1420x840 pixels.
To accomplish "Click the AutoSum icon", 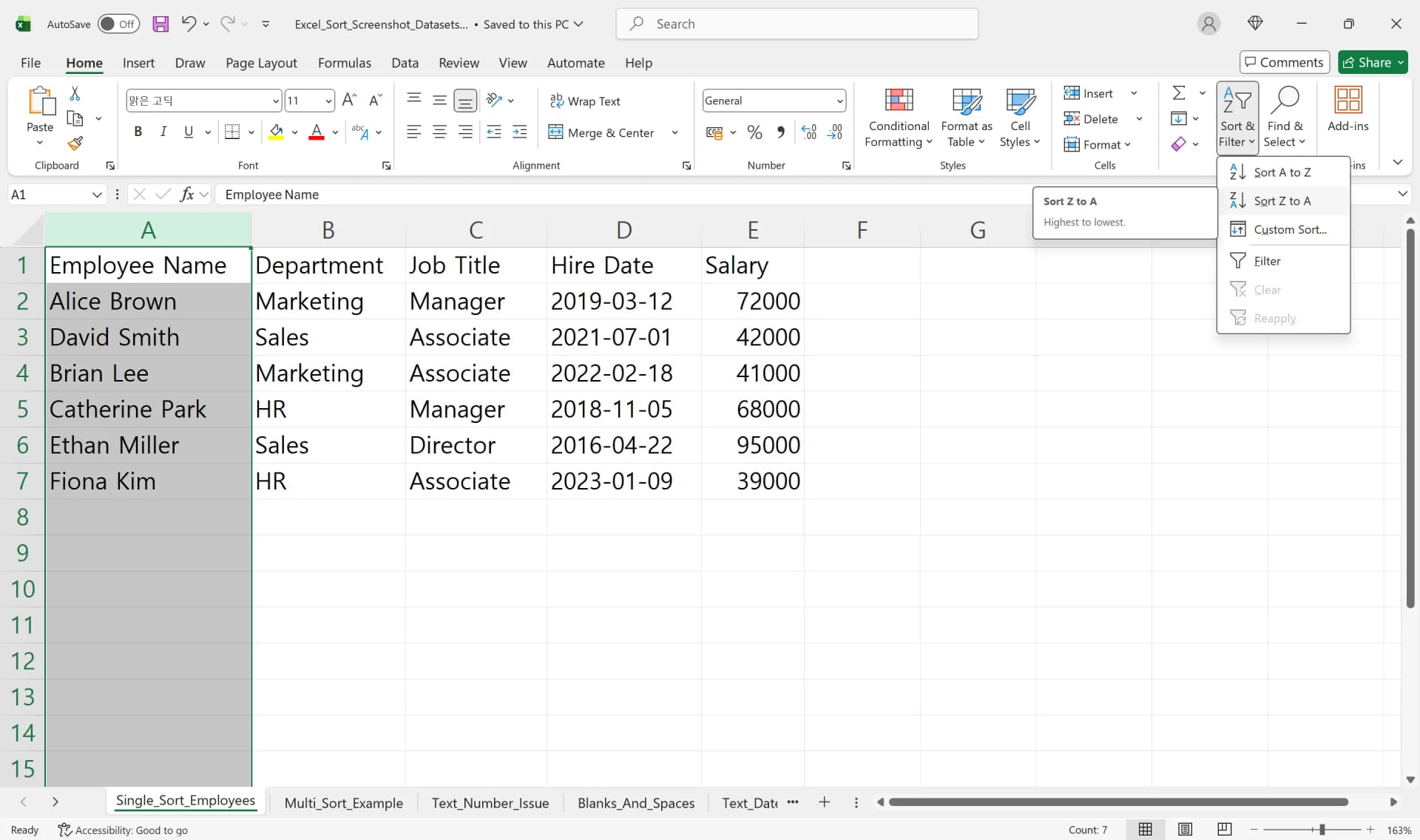I will pos(1178,92).
